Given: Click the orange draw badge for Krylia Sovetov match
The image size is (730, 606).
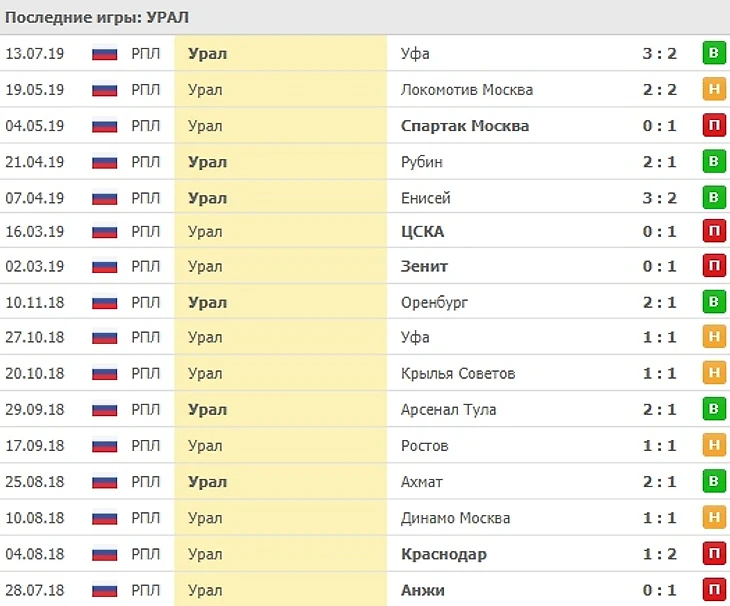Looking at the screenshot, I should tap(713, 374).
